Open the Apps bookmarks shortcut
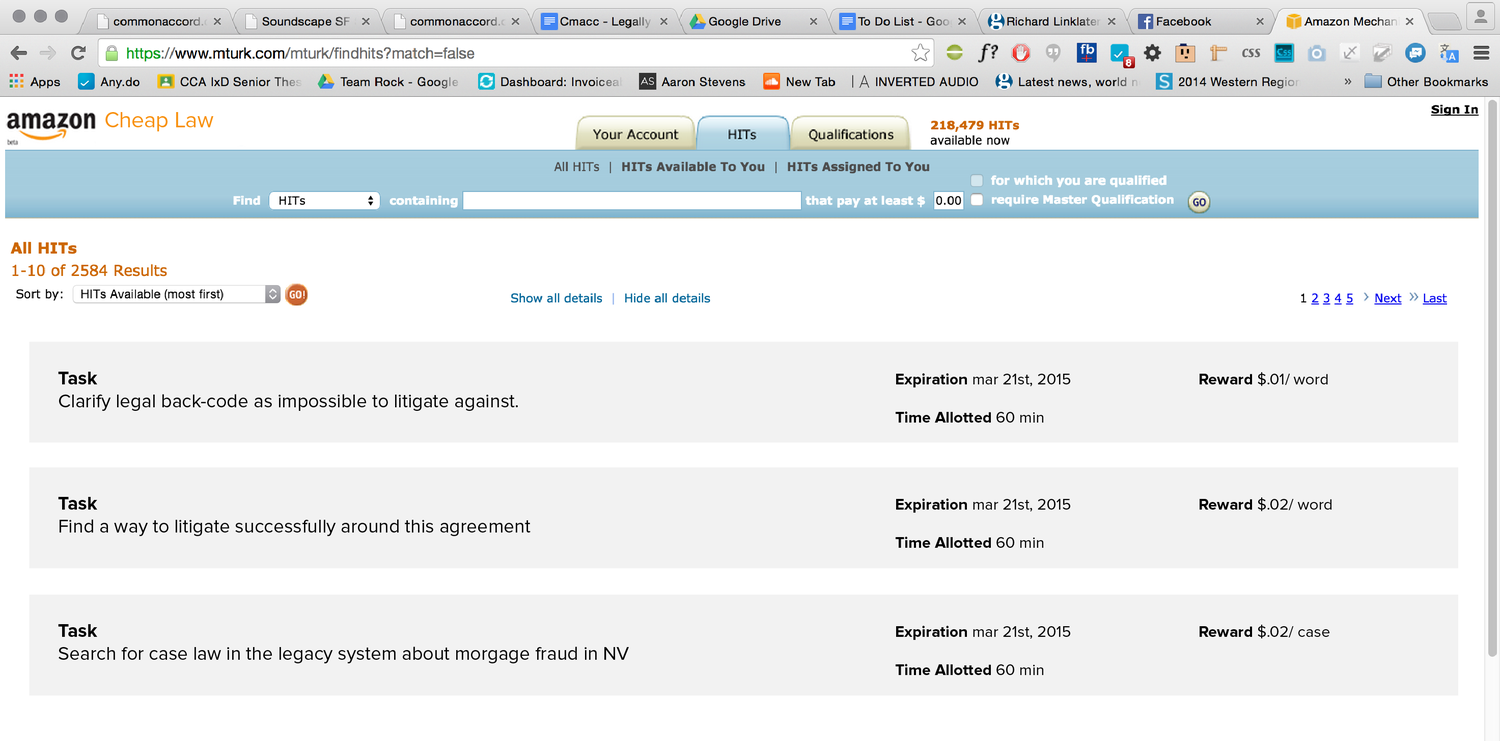The image size is (1500, 741). pyautogui.click(x=34, y=82)
